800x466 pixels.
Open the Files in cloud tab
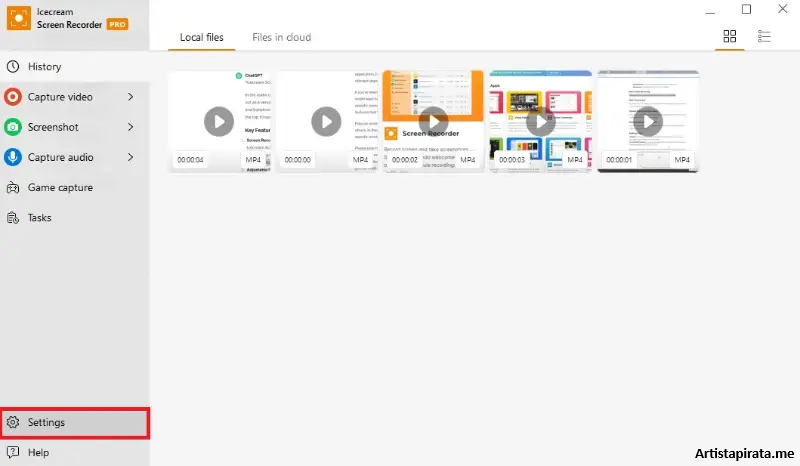click(x=282, y=37)
